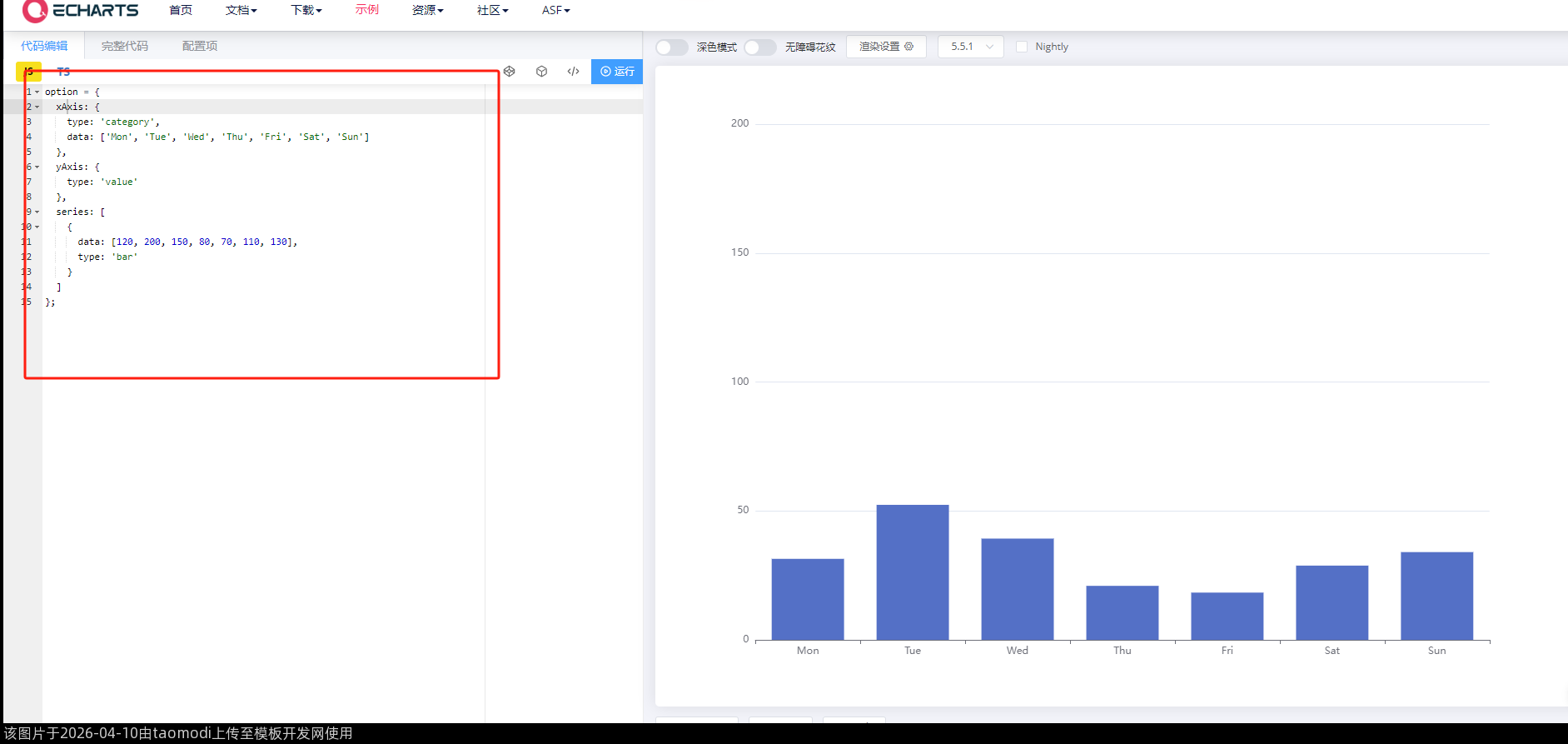The width and height of the screenshot is (1568, 744).
Task: Open the 5.5.1 version dropdown
Action: 970,47
